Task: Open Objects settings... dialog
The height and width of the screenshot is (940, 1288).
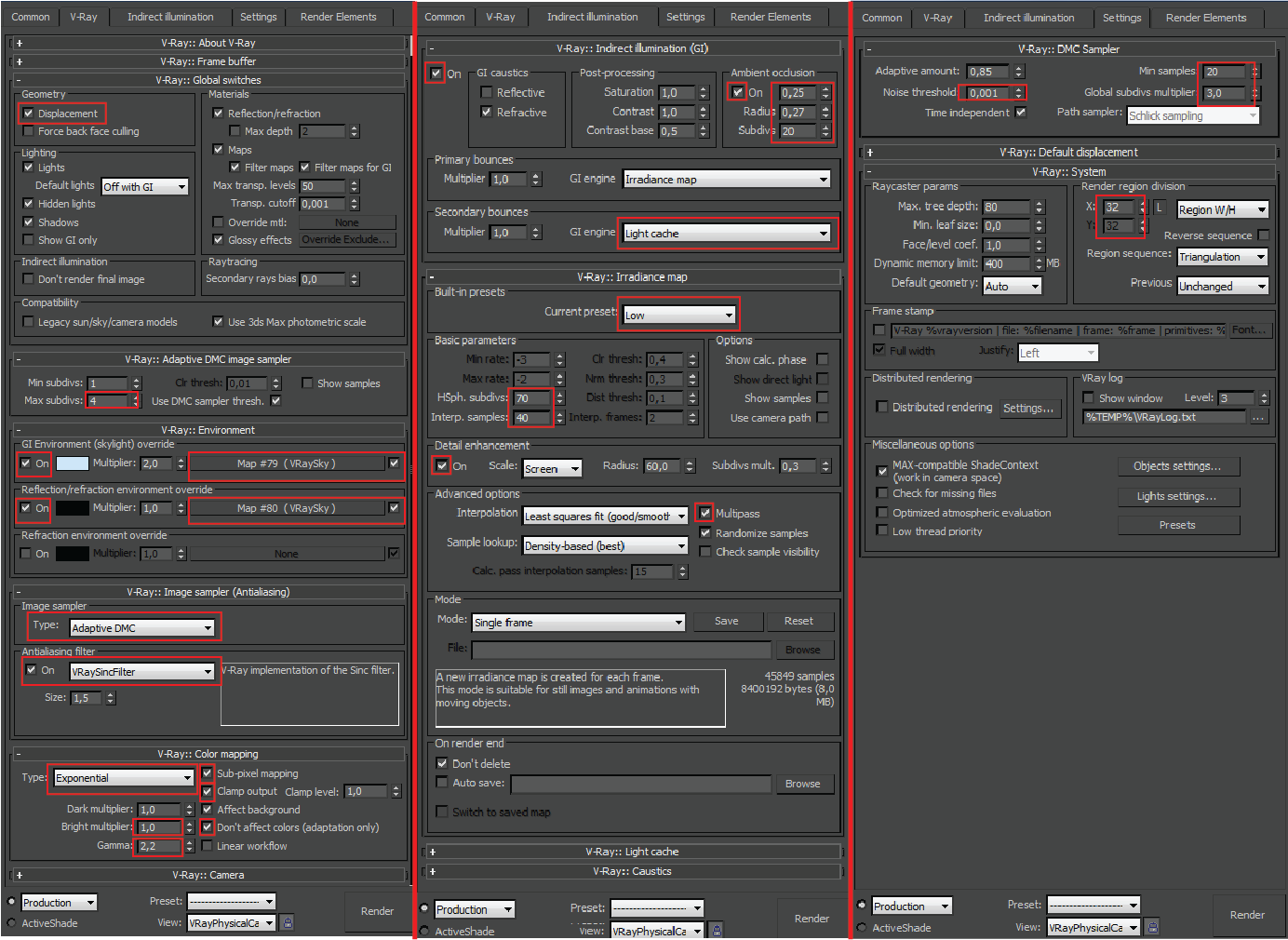Action: pyautogui.click(x=1177, y=466)
